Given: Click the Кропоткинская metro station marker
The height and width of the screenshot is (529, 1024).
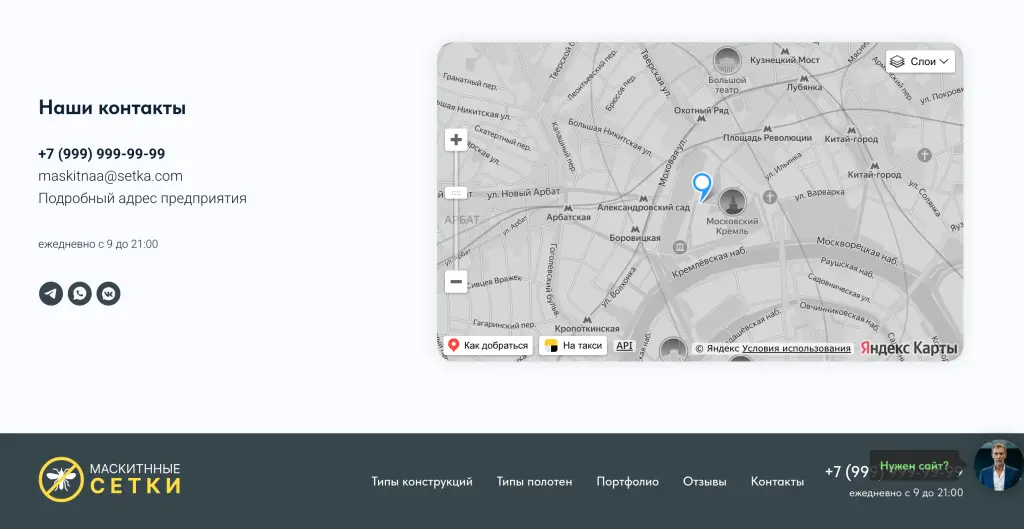Looking at the screenshot, I should point(586,319).
